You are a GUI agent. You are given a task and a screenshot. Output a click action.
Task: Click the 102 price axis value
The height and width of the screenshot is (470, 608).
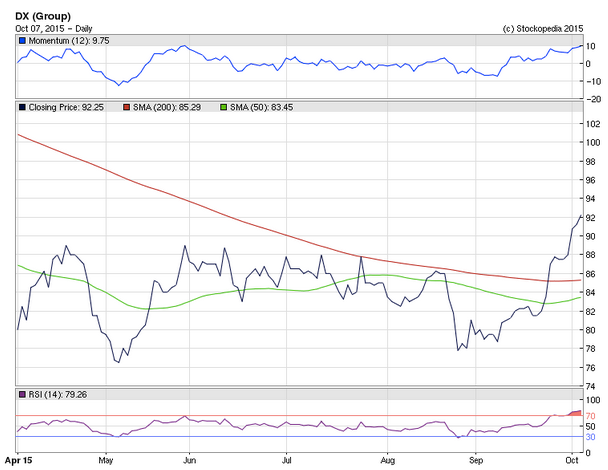593,124
